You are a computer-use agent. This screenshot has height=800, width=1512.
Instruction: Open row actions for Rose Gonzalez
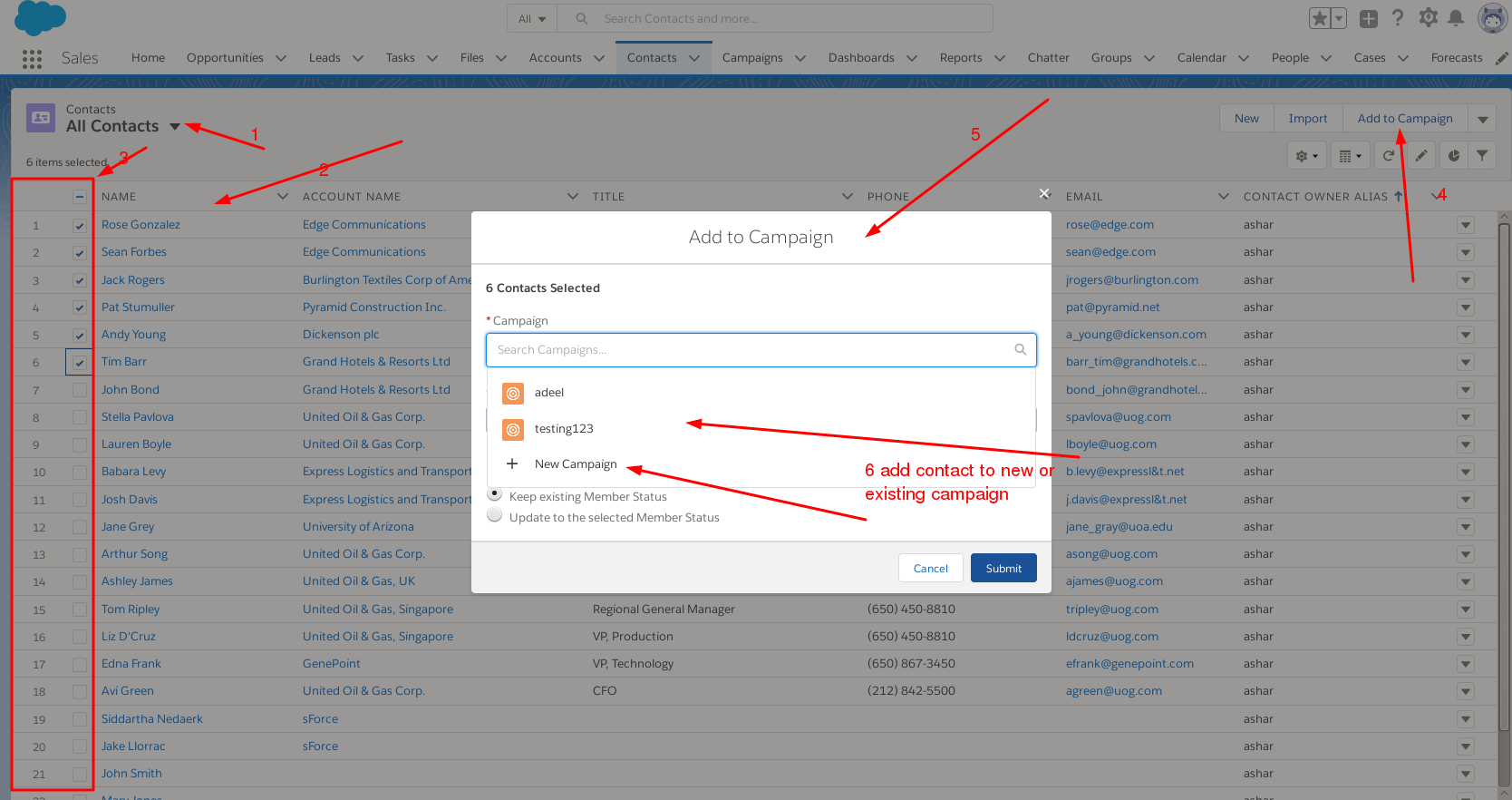pos(1466,225)
